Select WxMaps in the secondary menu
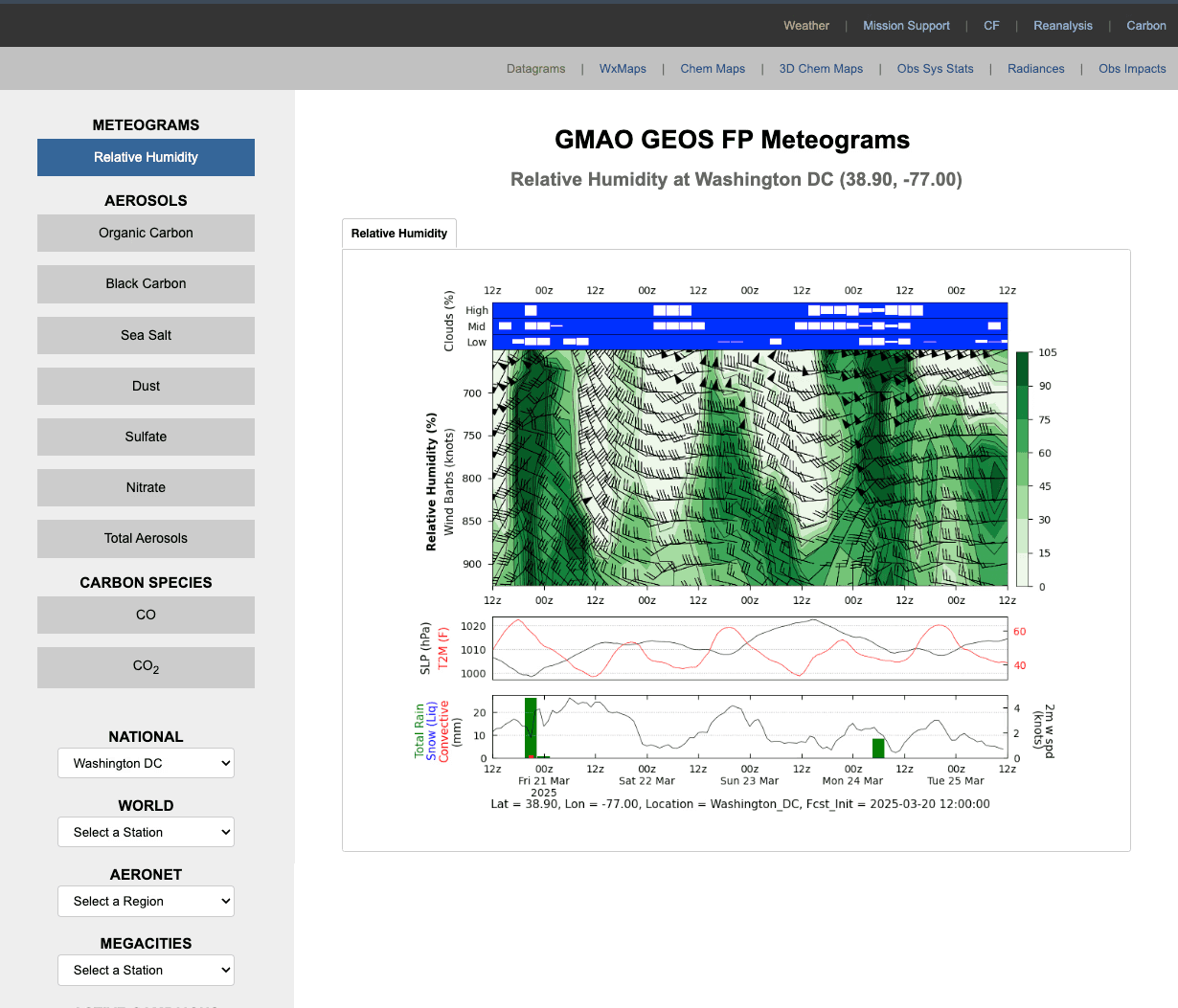The height and width of the screenshot is (1008, 1178). coord(623,69)
